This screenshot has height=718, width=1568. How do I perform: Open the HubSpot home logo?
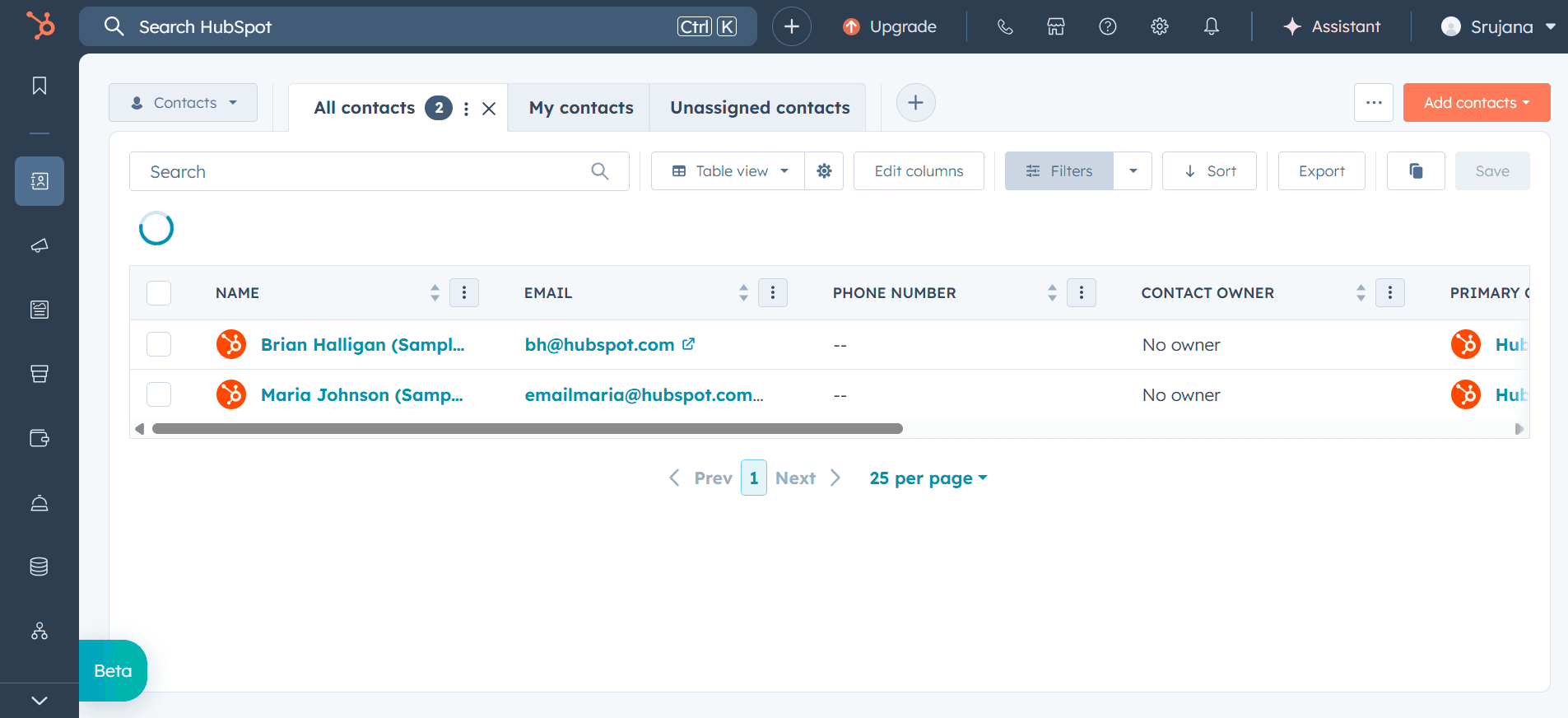[40, 26]
